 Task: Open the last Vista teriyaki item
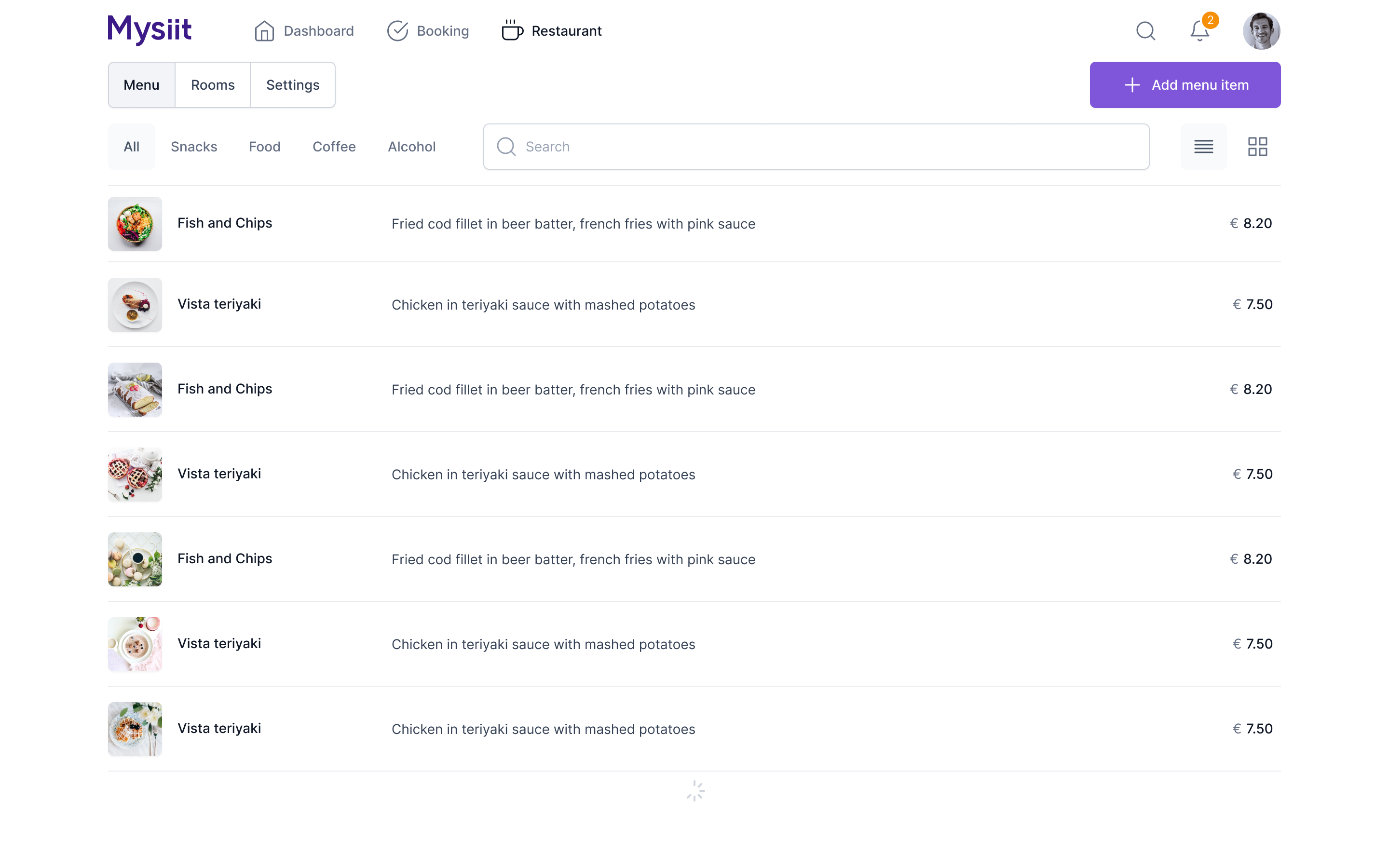click(x=219, y=729)
